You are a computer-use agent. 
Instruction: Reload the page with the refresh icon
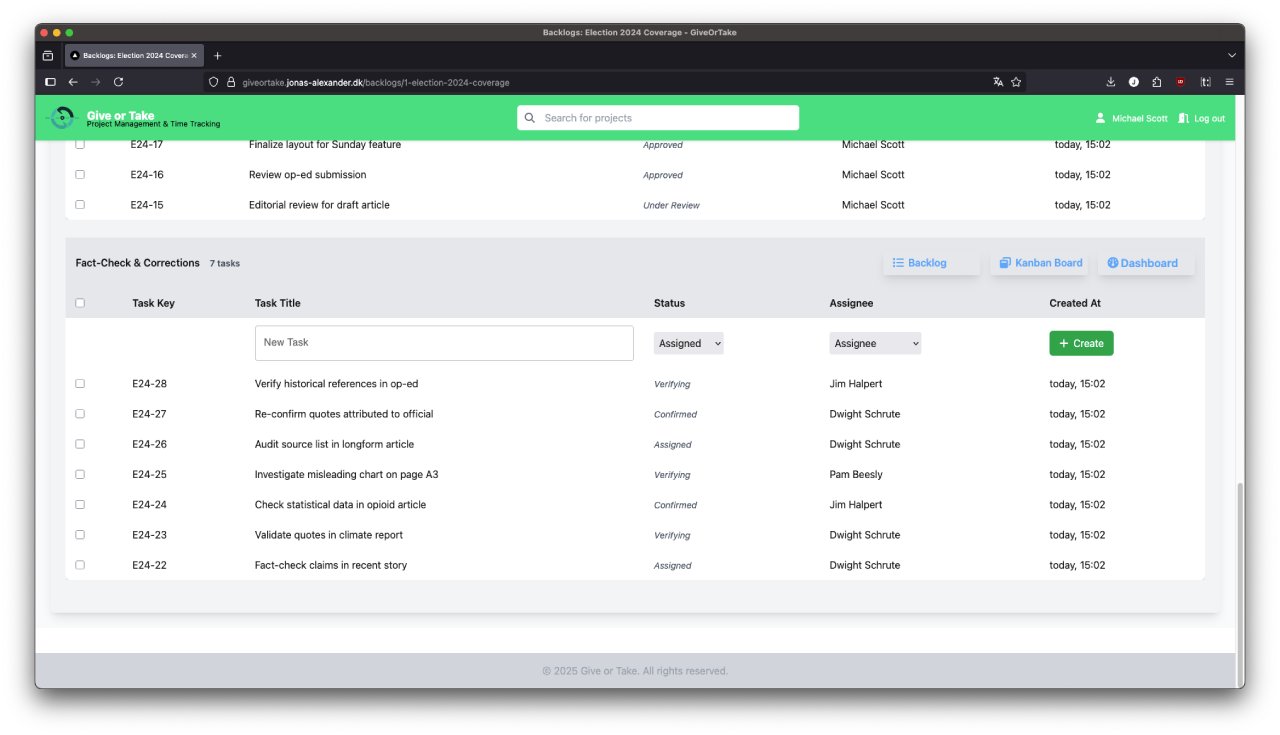(x=118, y=82)
